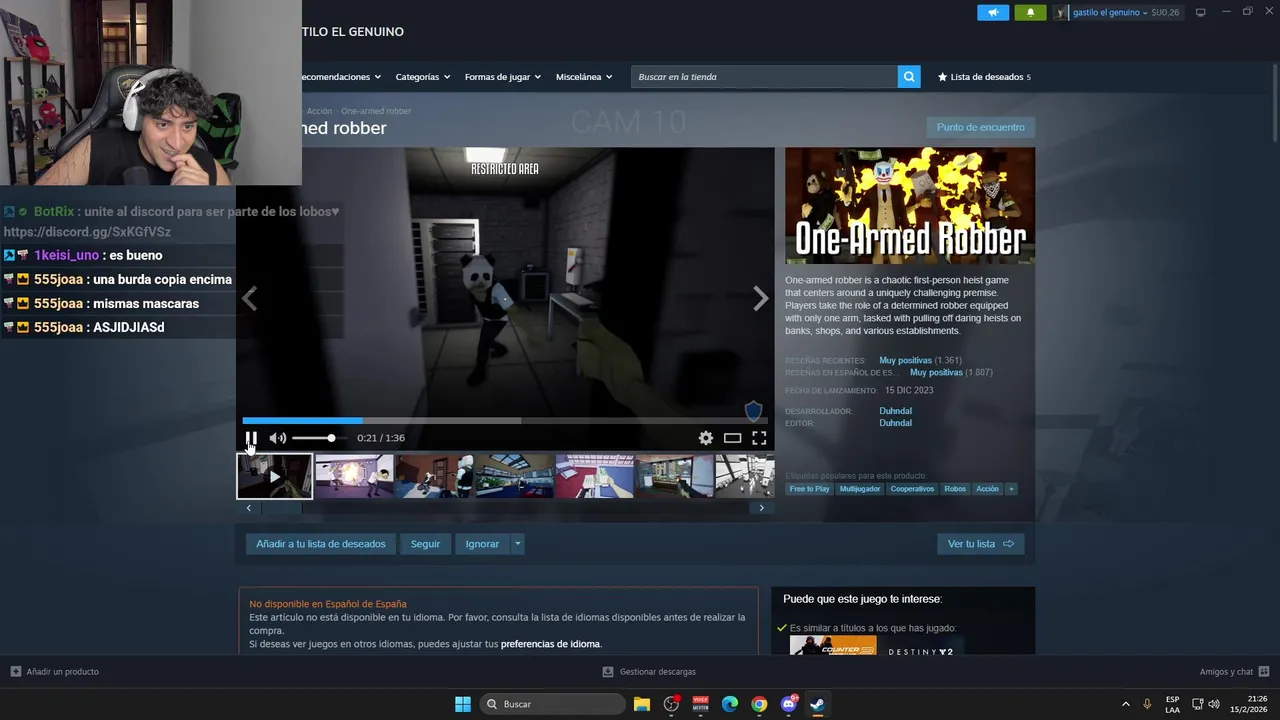Screen dimensions: 1280x720
Task: Open Steam notifications bell
Action: coord(1031,12)
